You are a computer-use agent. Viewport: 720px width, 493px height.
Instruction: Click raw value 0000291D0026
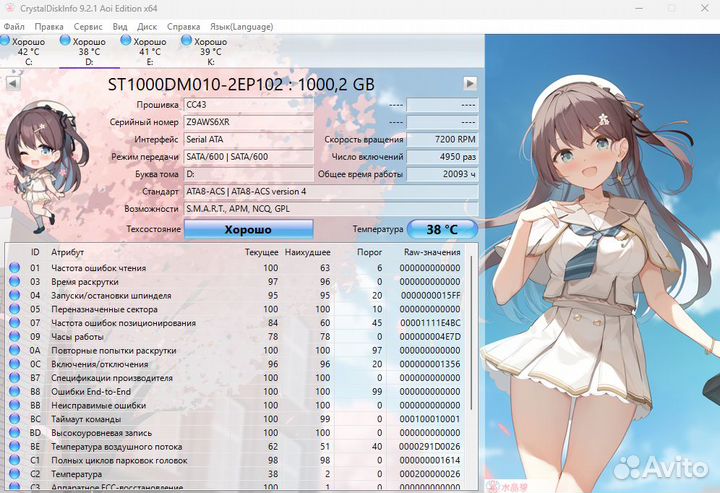429,447
